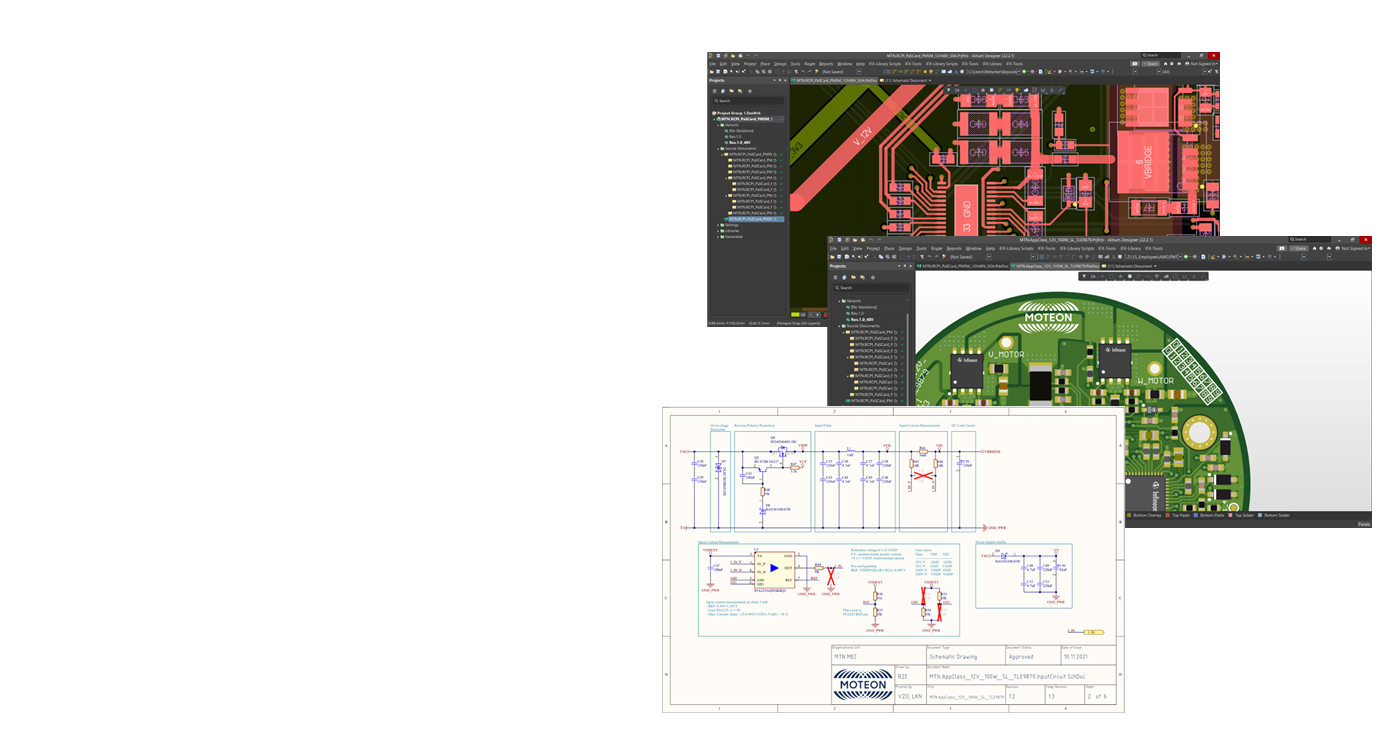Select the move objects cross icon in PaSCard active bar
1386x753 pixels.
pyautogui.click(x=966, y=90)
